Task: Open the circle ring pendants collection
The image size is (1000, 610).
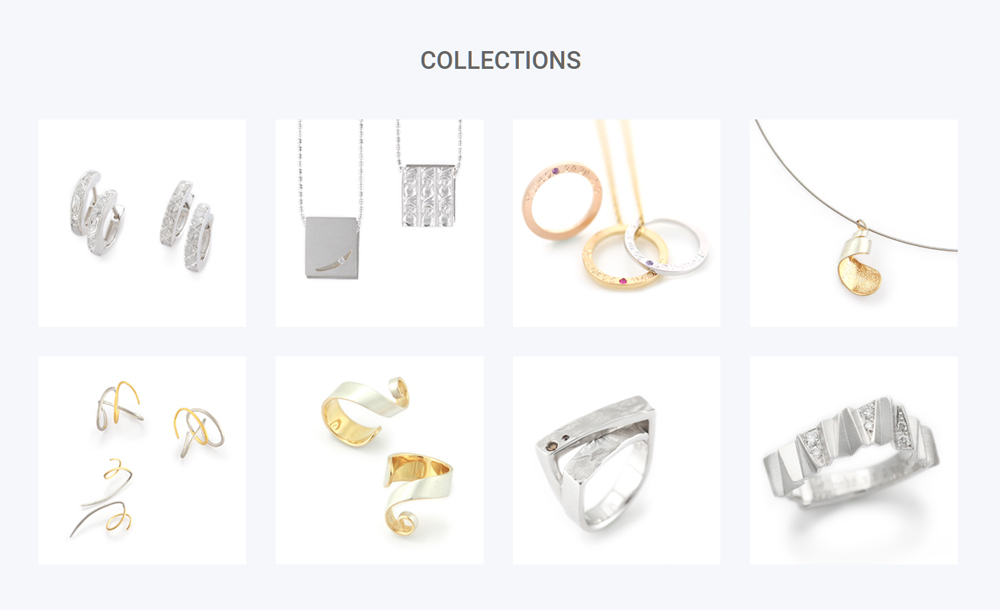Action: 617,223
